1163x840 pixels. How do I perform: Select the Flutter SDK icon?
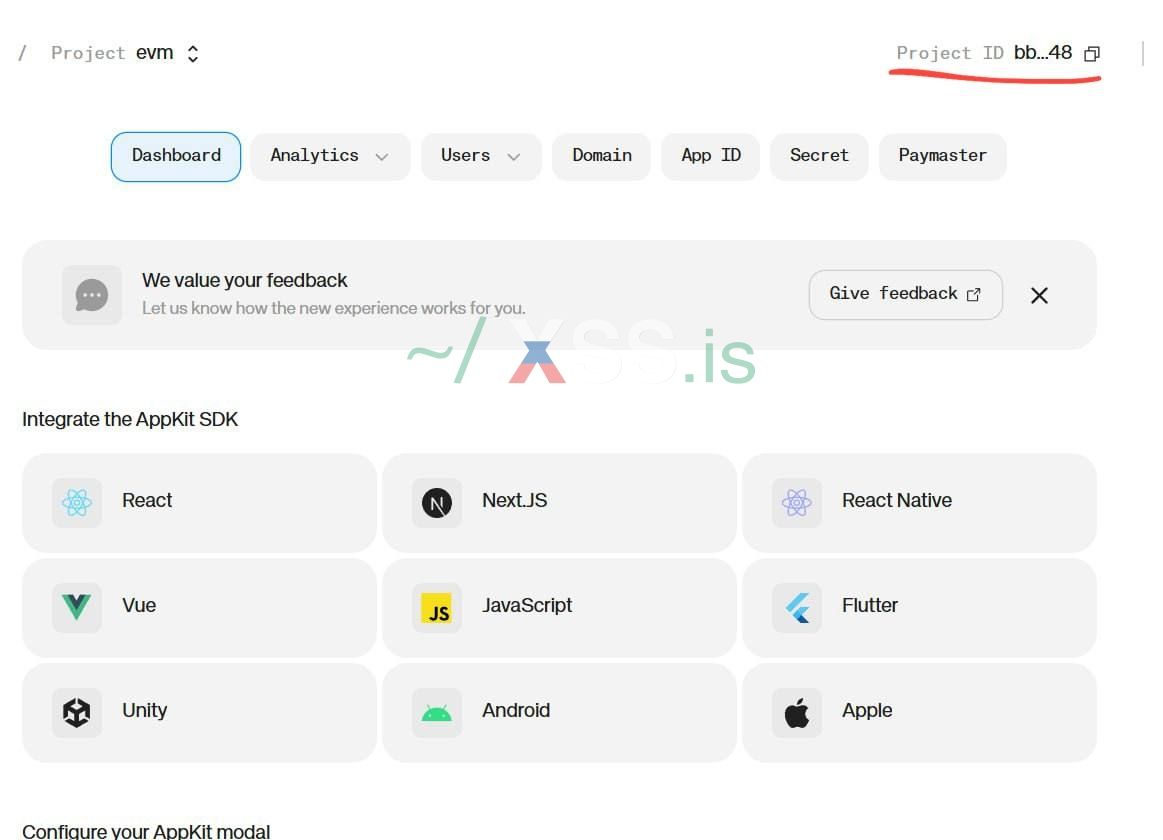[796, 606]
